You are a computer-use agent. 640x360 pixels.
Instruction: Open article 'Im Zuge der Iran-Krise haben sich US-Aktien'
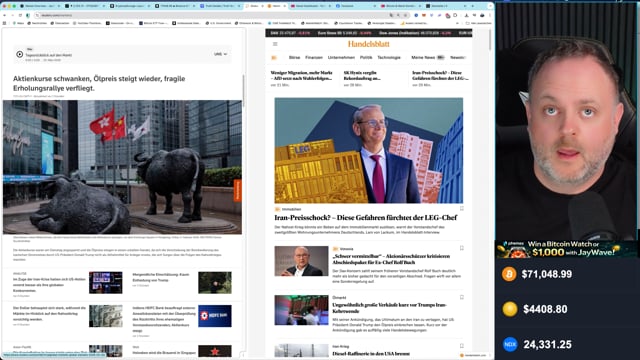(49, 285)
